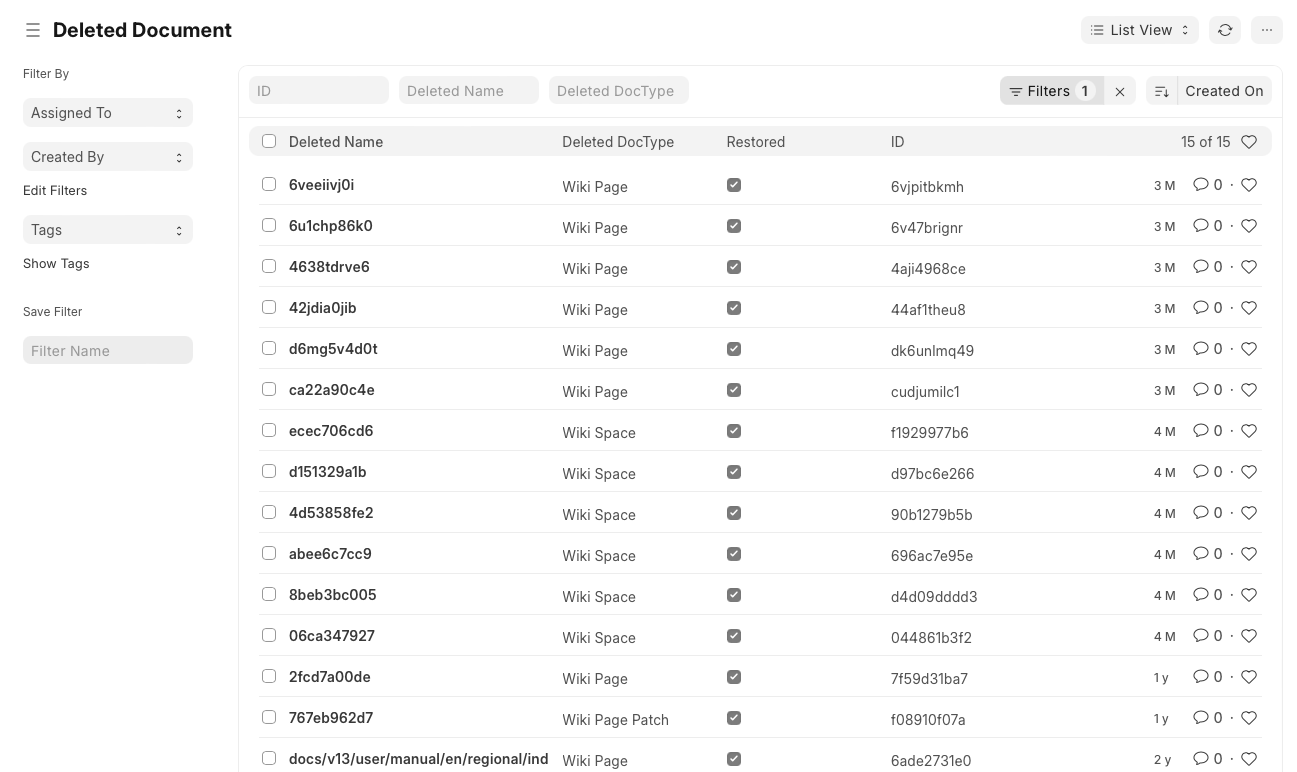Screen dimensions: 1297x772
Task: Change sorting by clicking Created On
Action: [1224, 91]
